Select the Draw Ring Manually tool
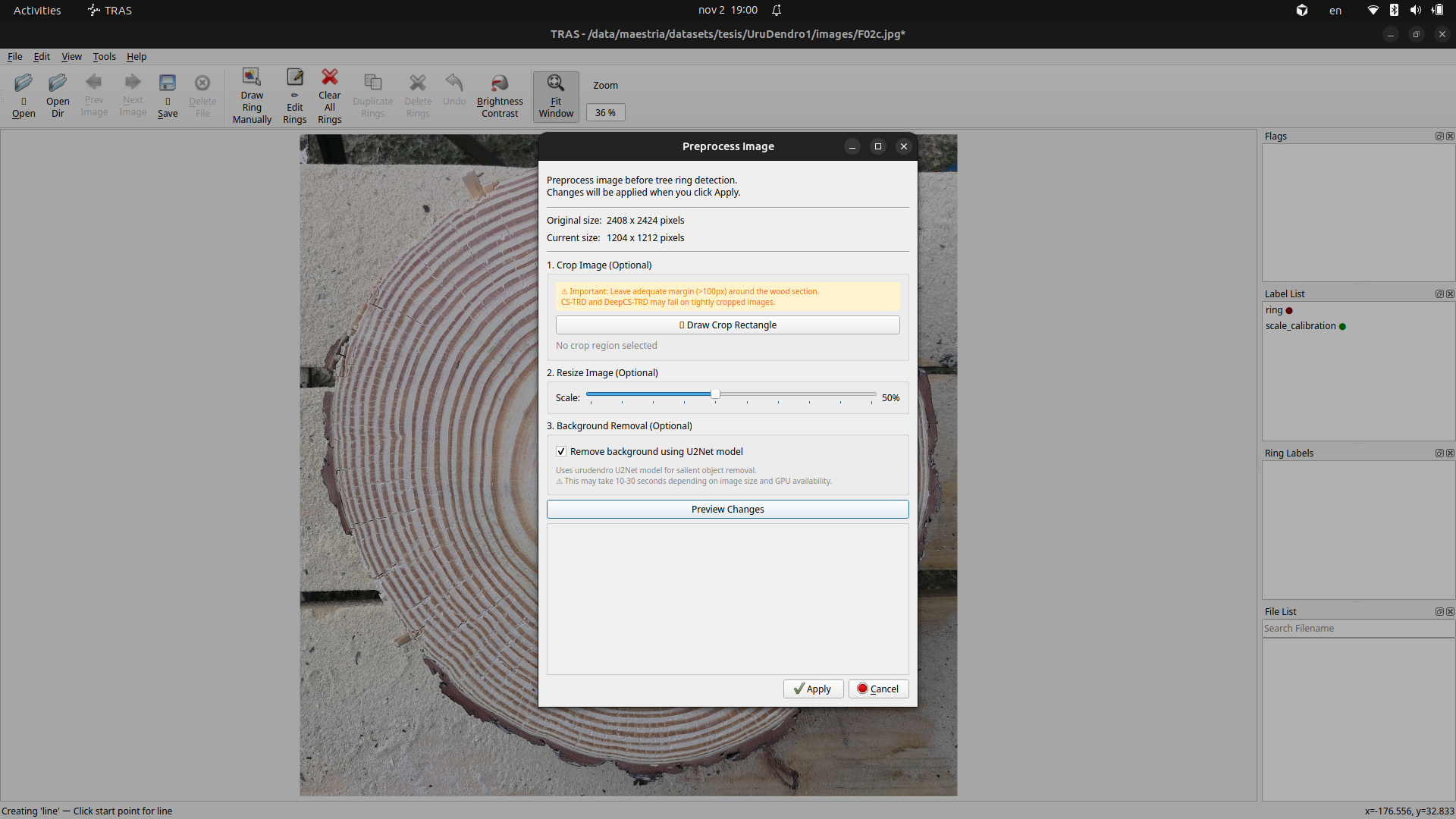The width and height of the screenshot is (1456, 819). [252, 96]
